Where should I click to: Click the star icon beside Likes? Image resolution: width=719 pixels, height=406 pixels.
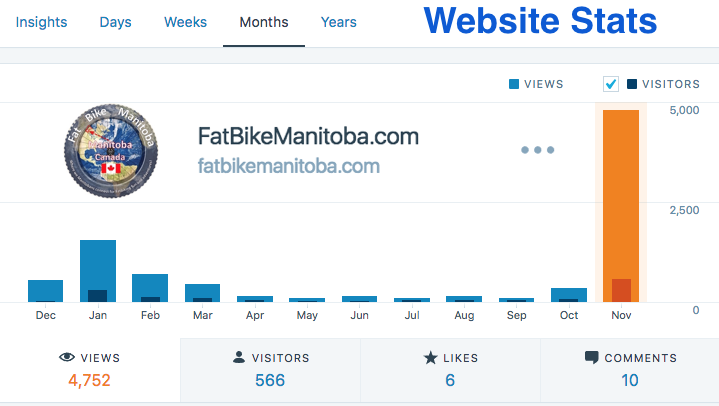pos(430,357)
